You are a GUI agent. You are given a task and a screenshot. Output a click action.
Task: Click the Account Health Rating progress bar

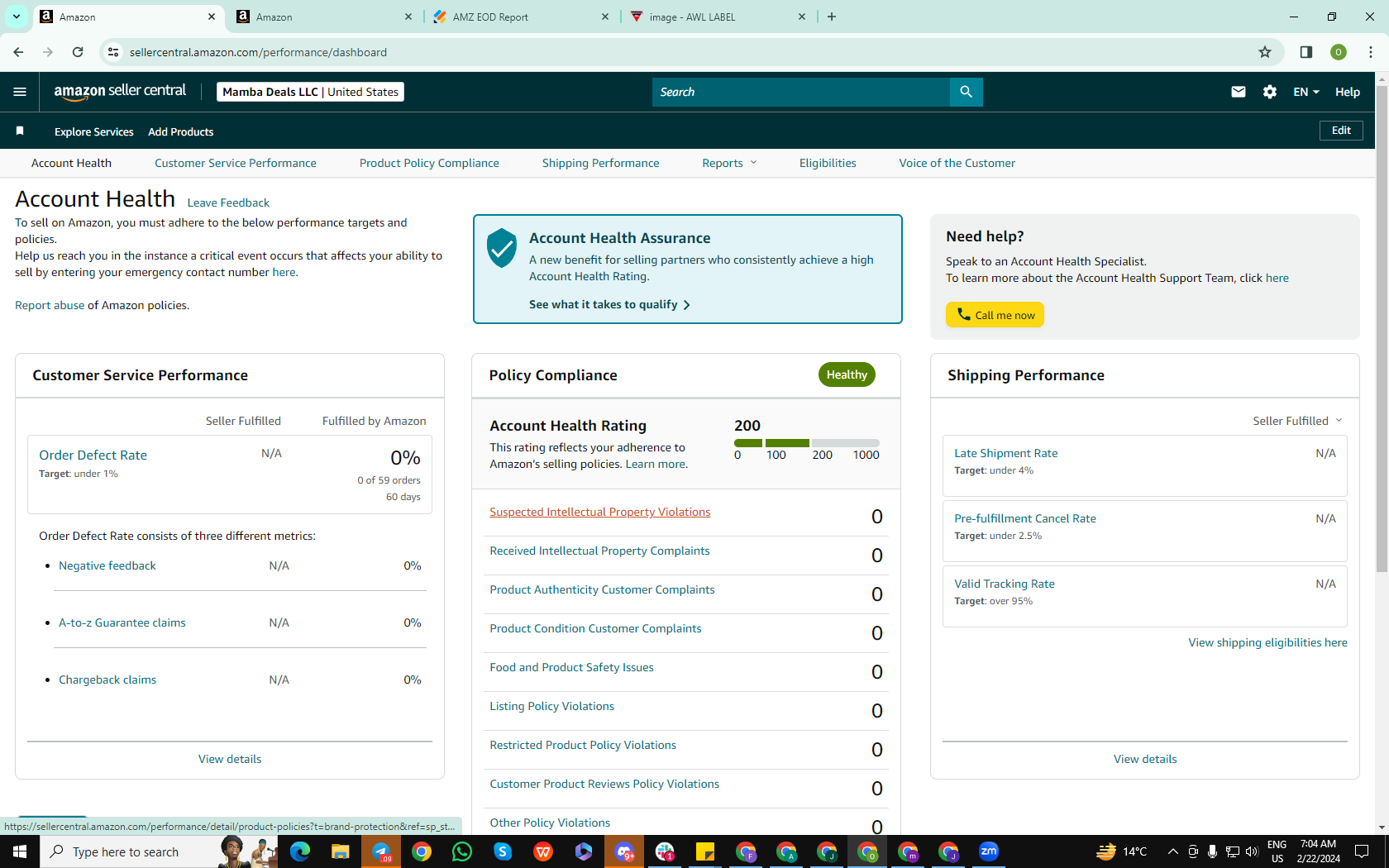807,443
